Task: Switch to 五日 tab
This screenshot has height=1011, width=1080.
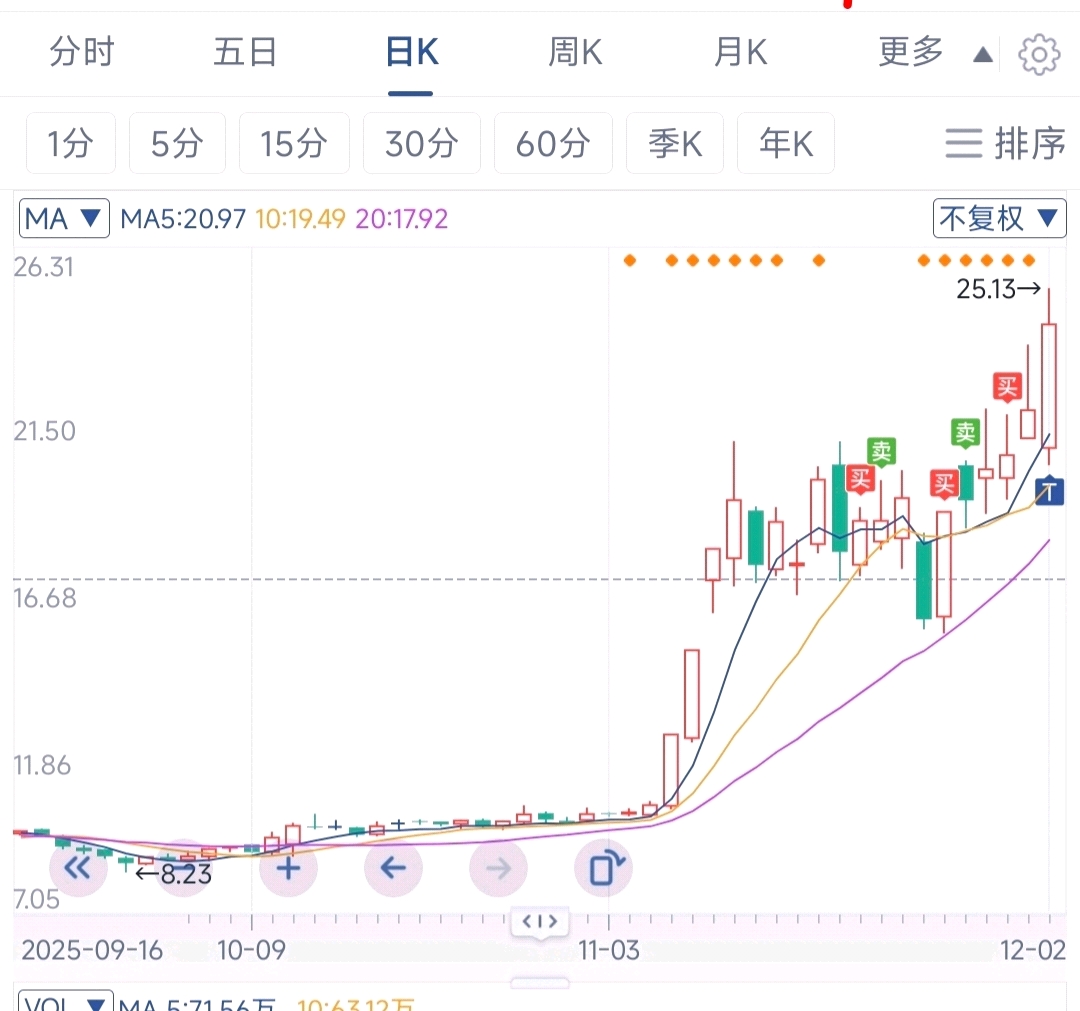Action: [245, 52]
